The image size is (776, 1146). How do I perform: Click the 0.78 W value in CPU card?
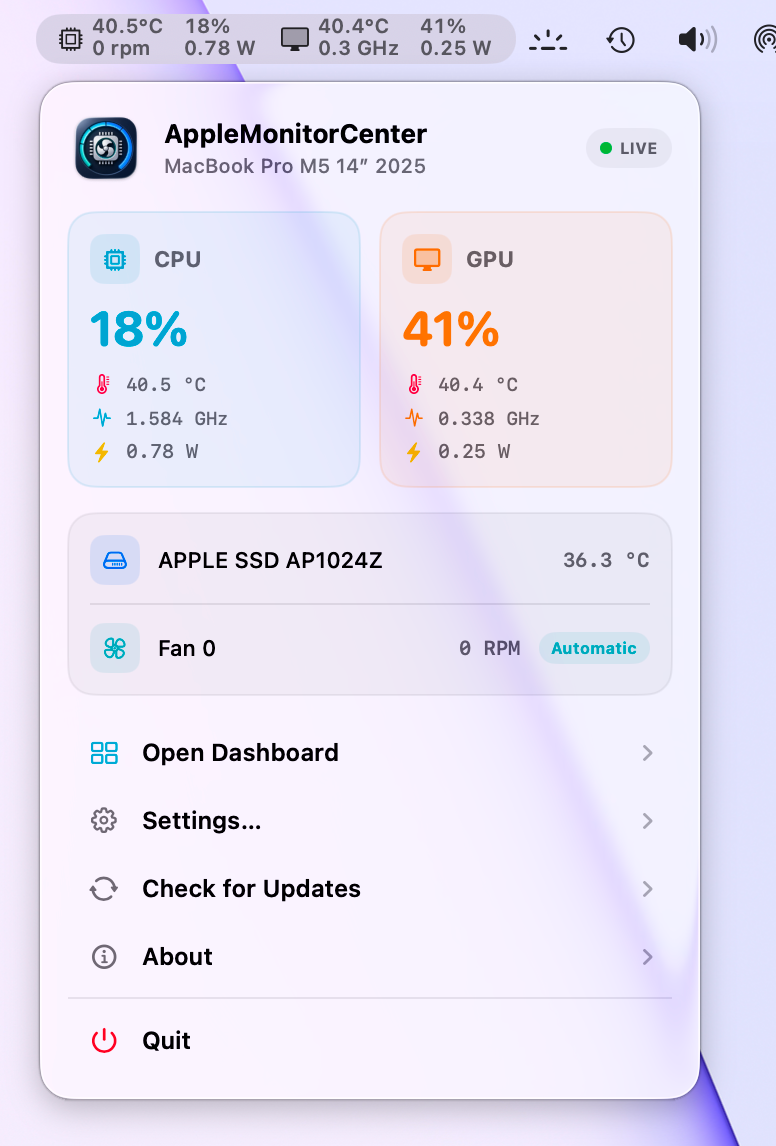[x=161, y=452]
